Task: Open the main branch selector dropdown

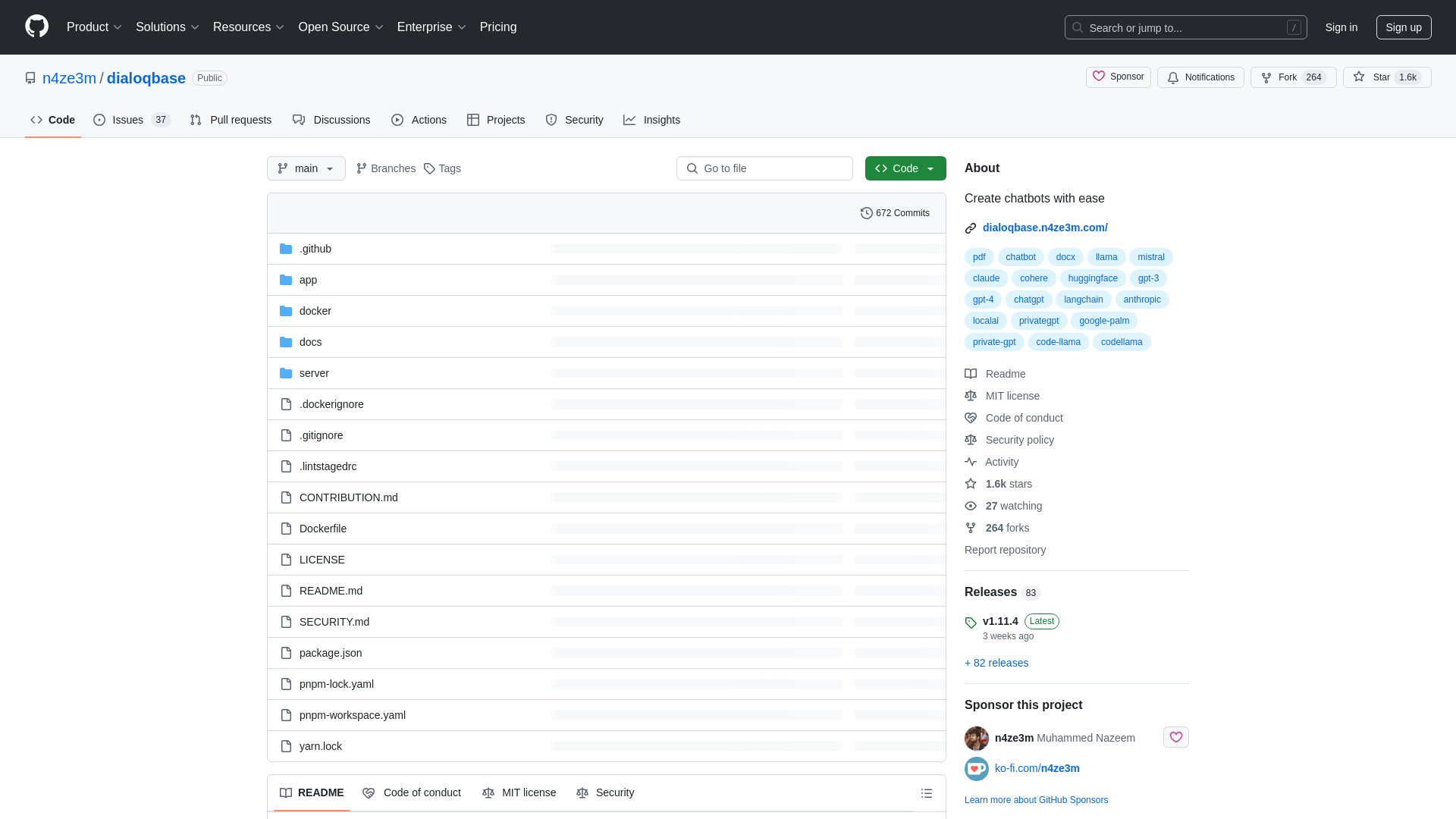Action: (306, 168)
